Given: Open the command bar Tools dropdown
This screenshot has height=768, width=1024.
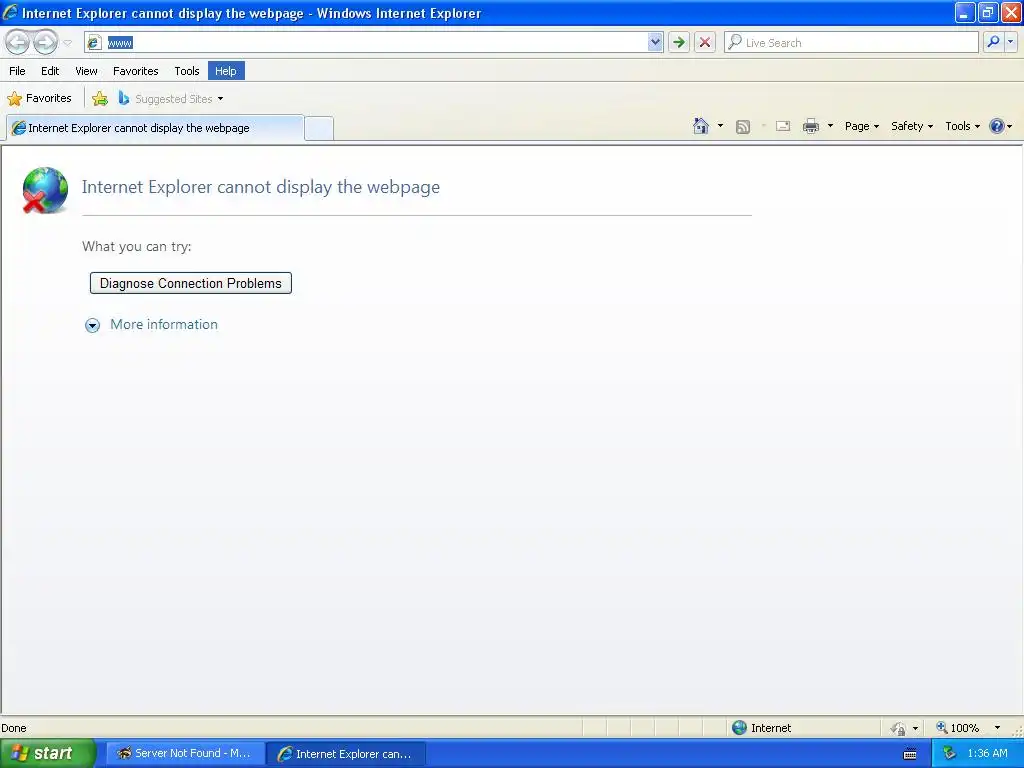Looking at the screenshot, I should point(962,126).
